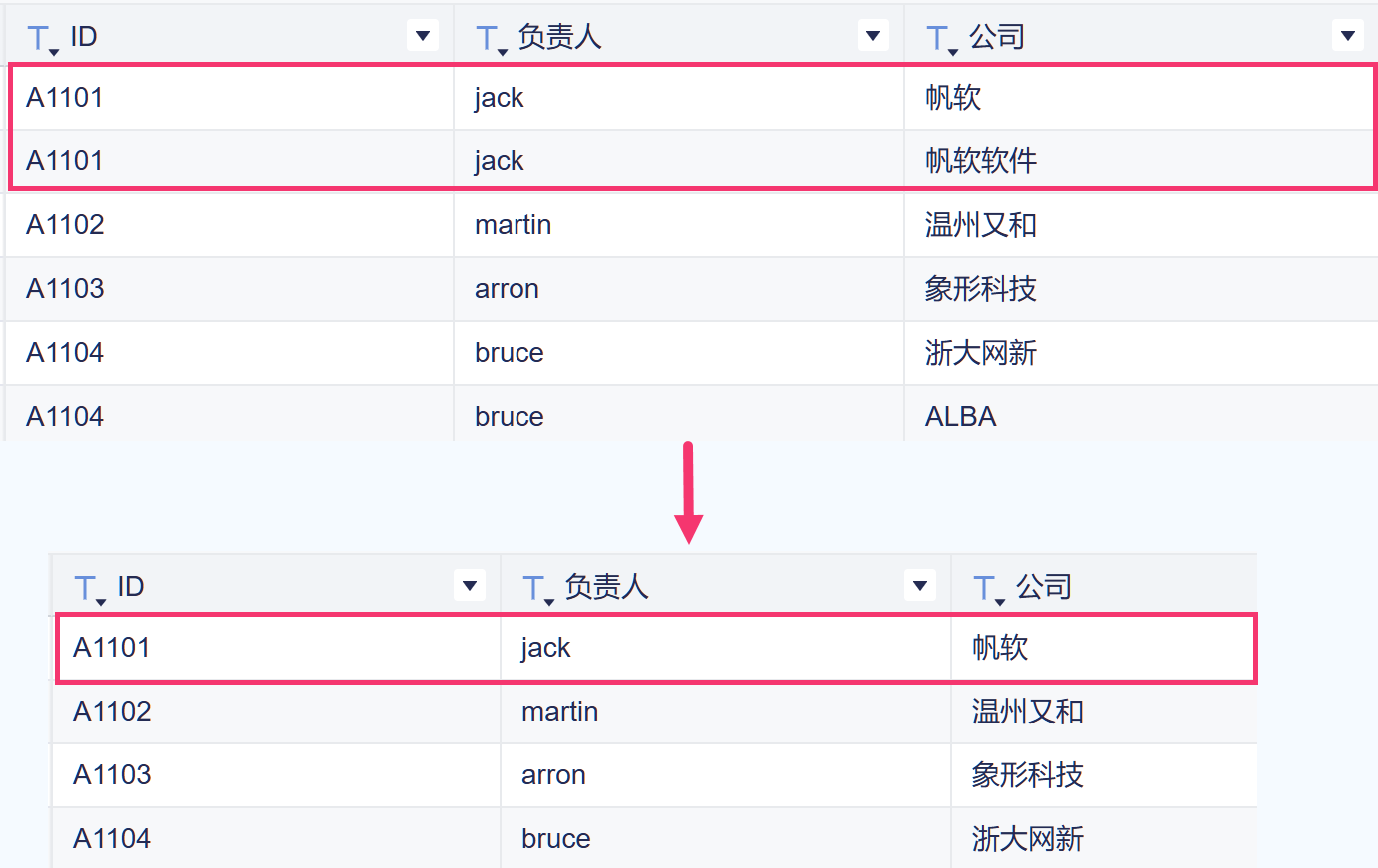Expand 负责人 column dropdown in lower table

[x=920, y=586]
